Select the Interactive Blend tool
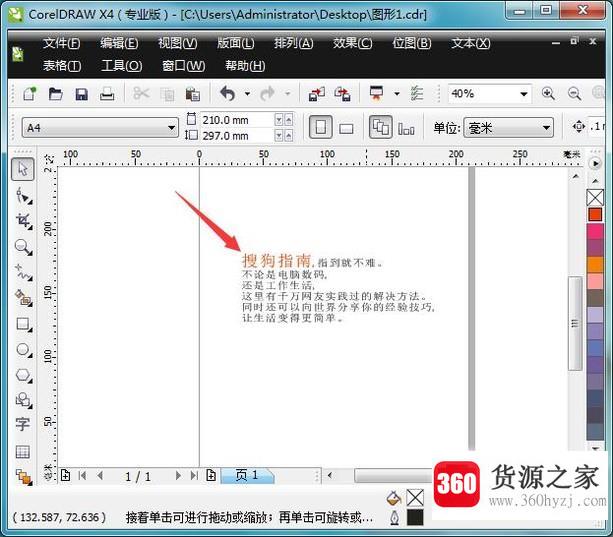Image resolution: width=613 pixels, height=537 pixels. tap(23, 477)
